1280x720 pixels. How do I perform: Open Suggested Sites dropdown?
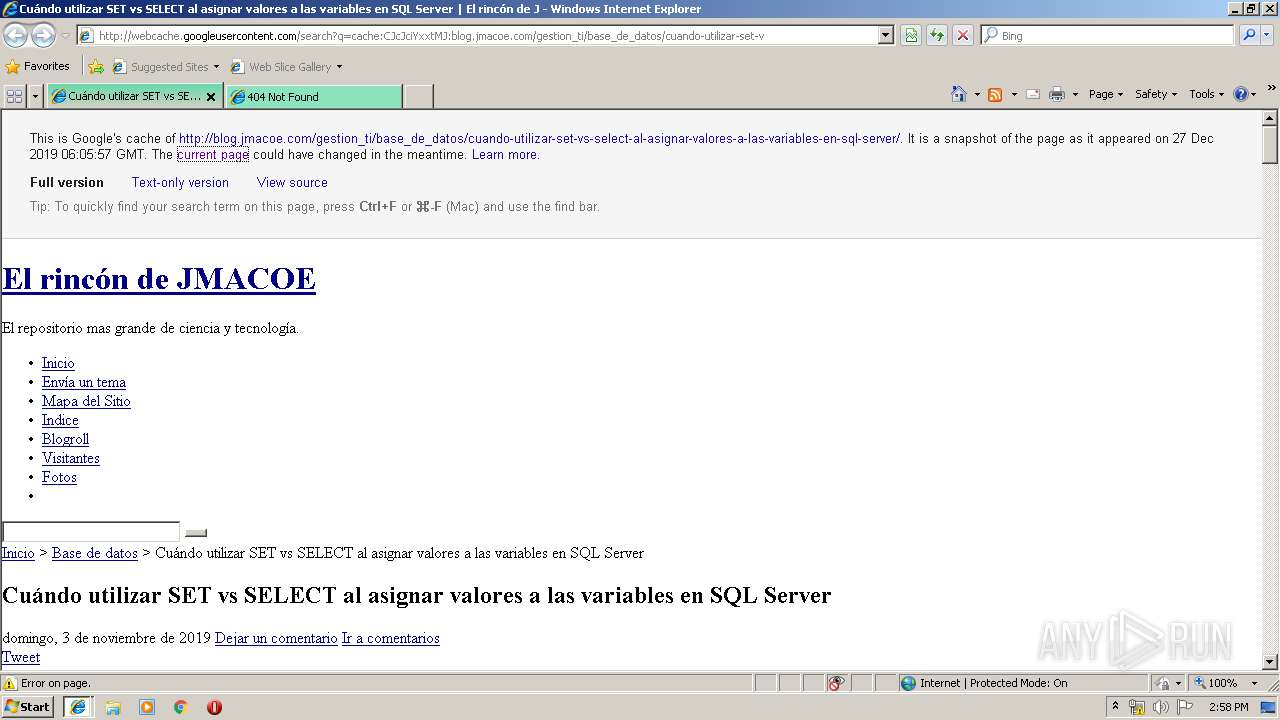tap(165, 67)
